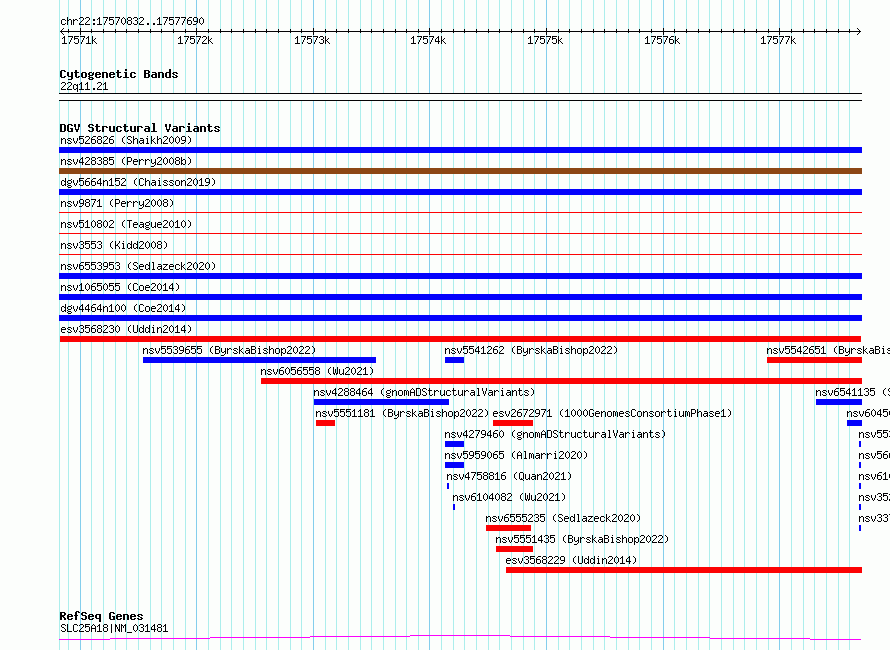Open the dgv5664n152 (Chaisson2019) label

pyautogui.click(x=138, y=182)
